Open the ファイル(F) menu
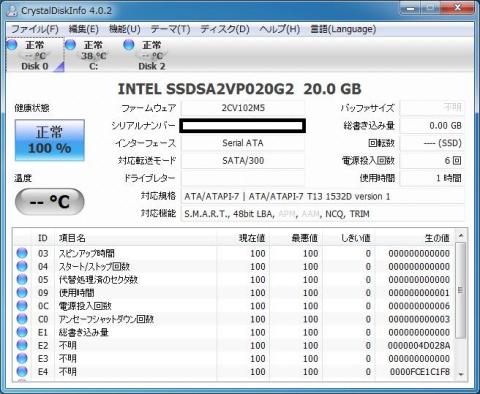480x394 pixels. [35, 29]
